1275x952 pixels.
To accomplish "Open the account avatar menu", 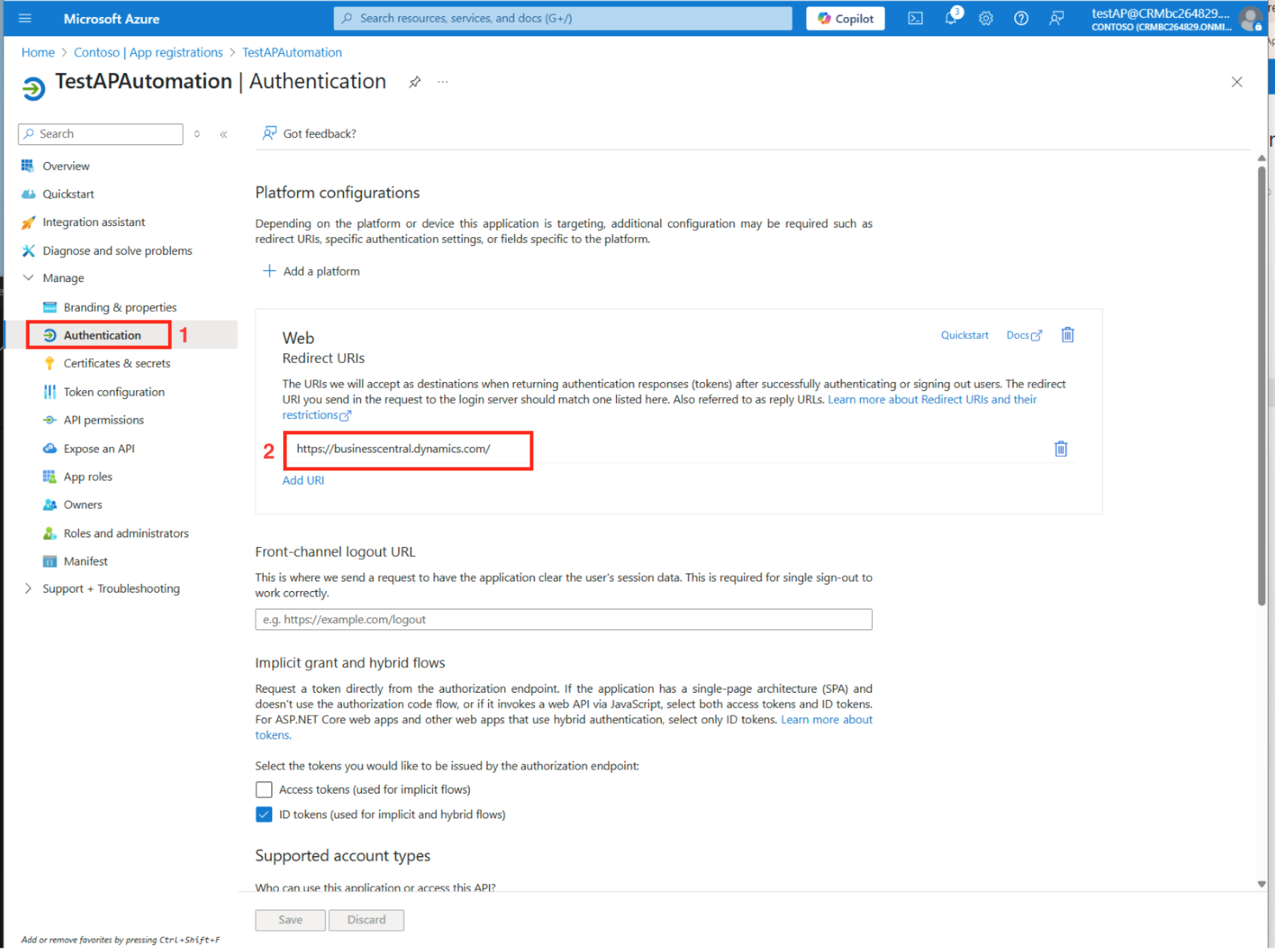I will 1251,18.
